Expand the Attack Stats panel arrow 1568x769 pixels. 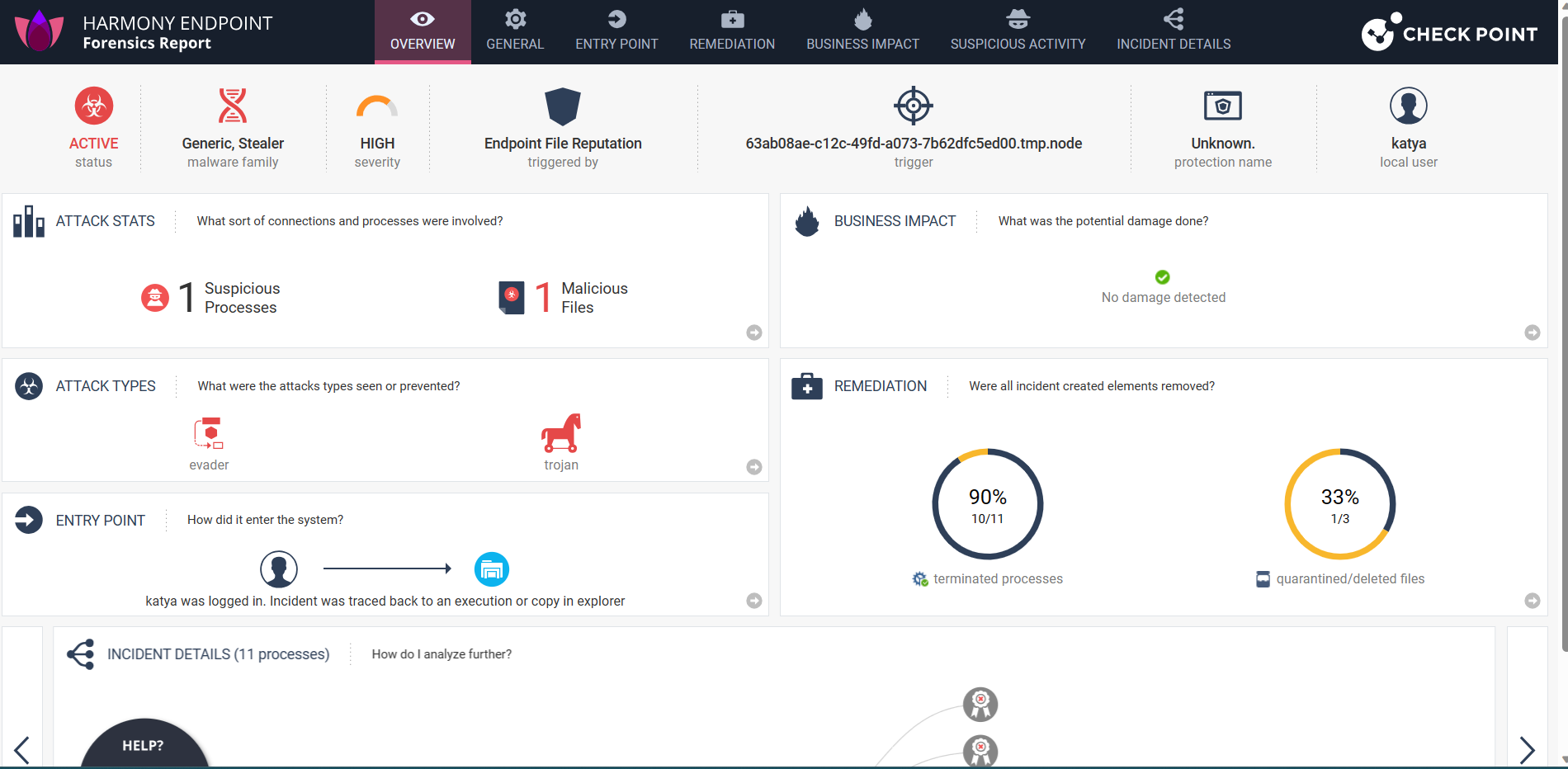click(754, 333)
